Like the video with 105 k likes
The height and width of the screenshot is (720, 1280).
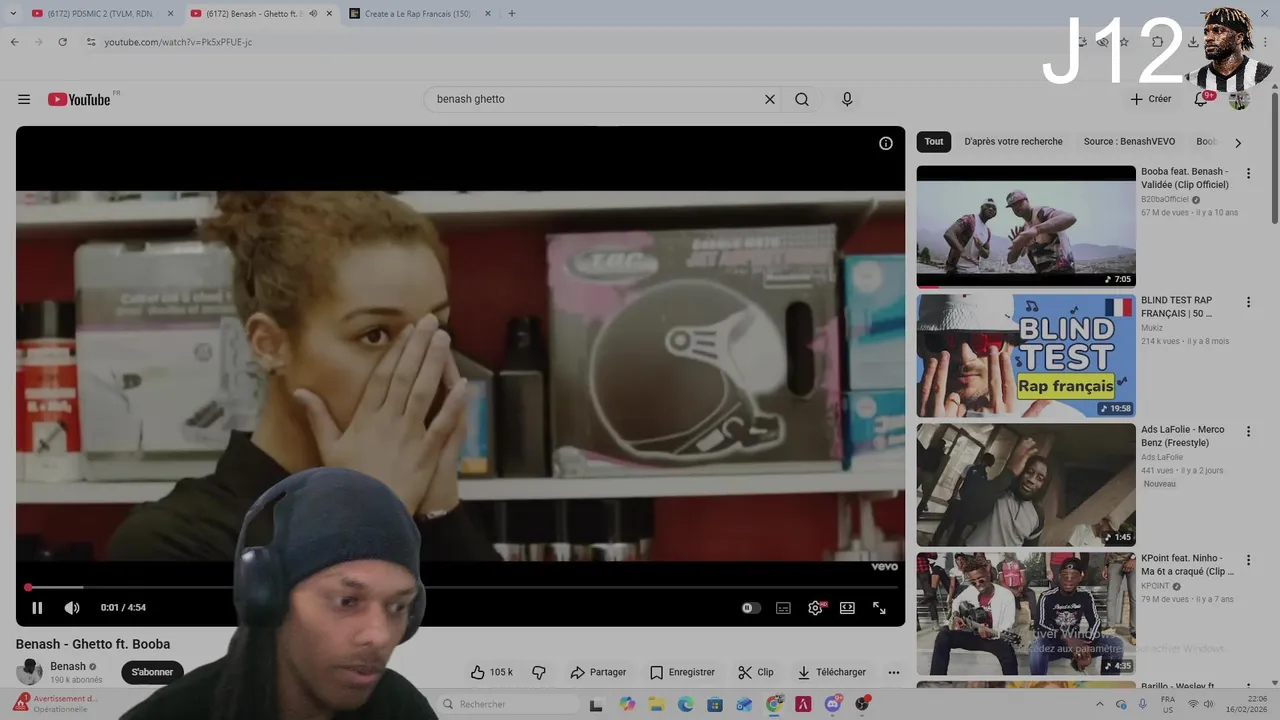pos(492,672)
